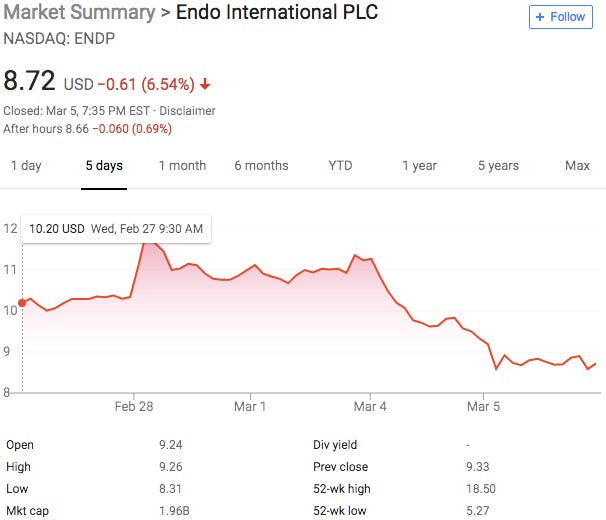Select the Max chart range

(577, 166)
